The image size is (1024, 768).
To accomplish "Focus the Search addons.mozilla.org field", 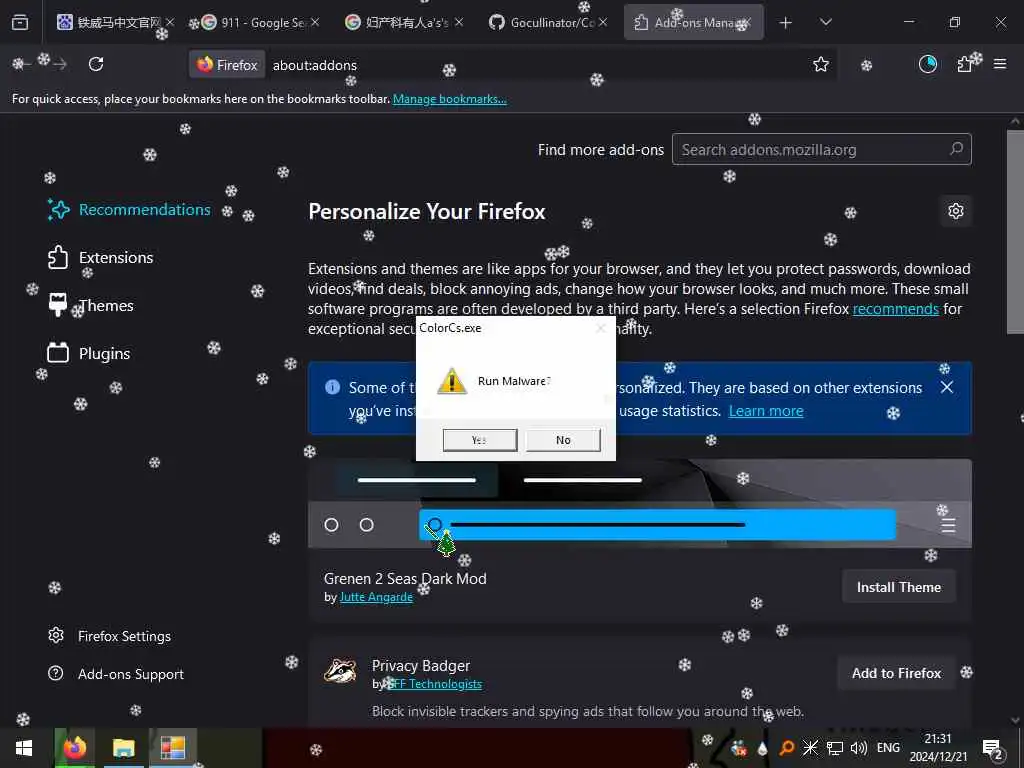I will tap(822, 150).
